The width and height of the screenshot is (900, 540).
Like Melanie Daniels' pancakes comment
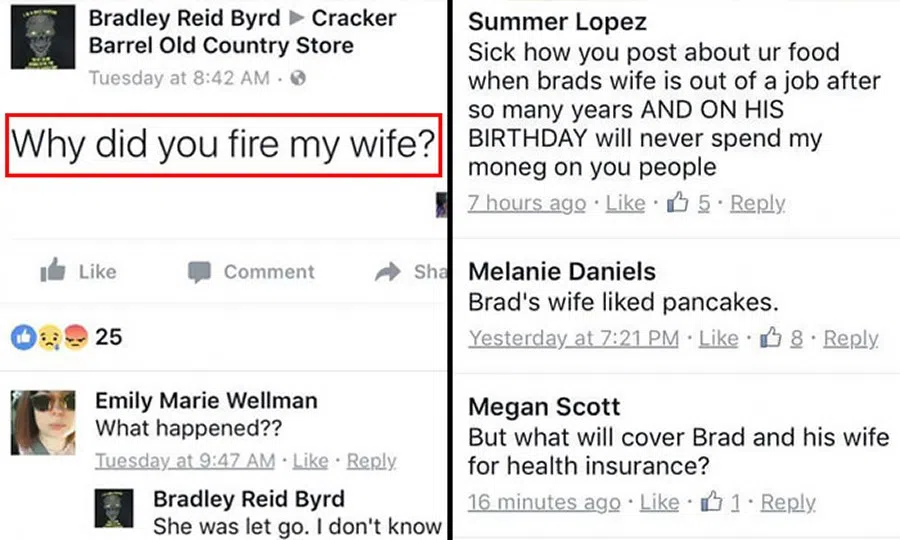point(718,338)
